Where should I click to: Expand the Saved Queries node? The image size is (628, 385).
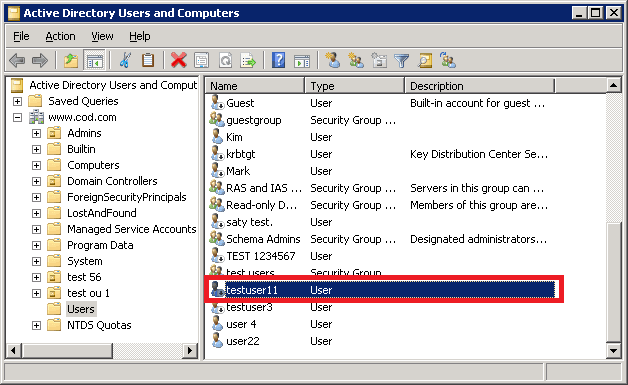[17, 101]
